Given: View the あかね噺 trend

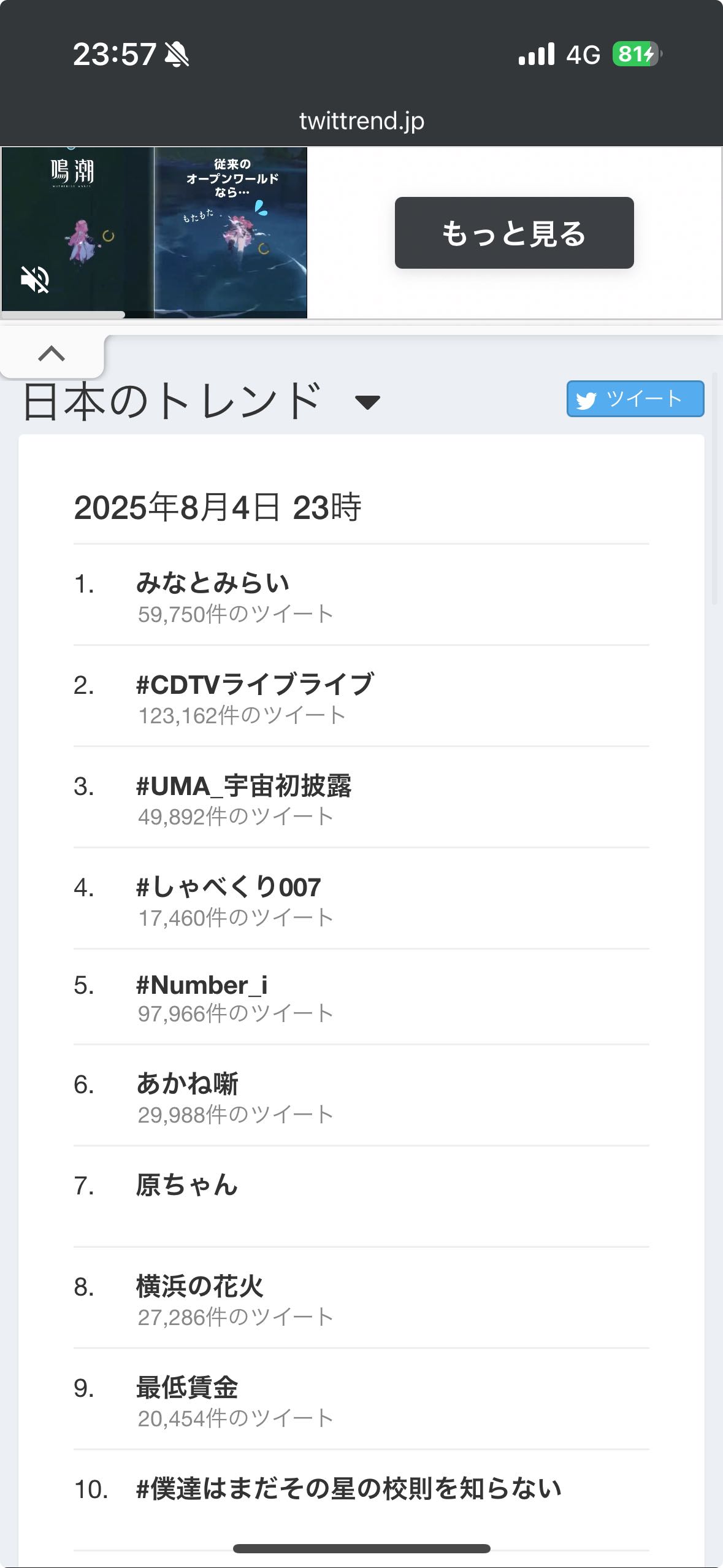Looking at the screenshot, I should coord(187,1084).
